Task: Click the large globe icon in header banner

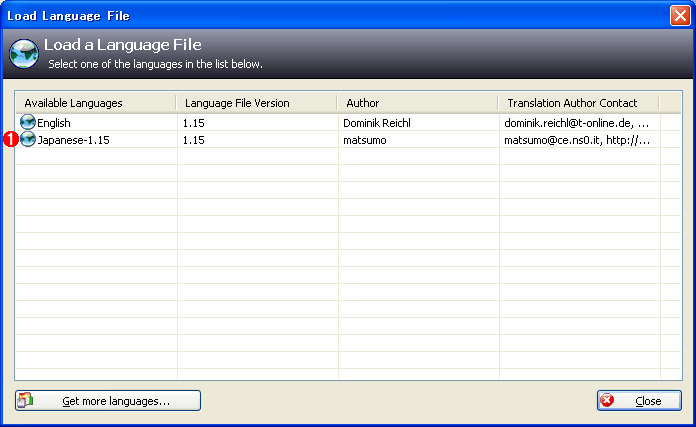Action: pos(24,54)
